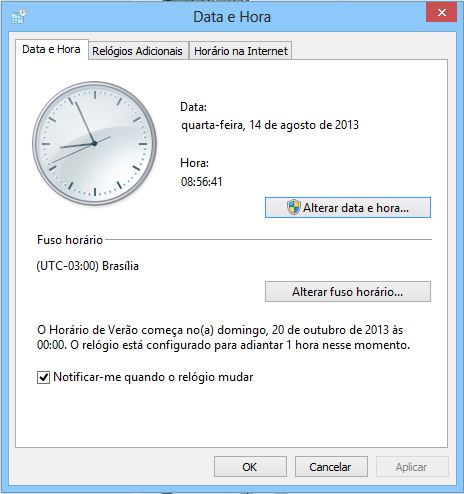Switch to the Relógios Adicionais tab
The width and height of the screenshot is (464, 494).
tap(137, 51)
